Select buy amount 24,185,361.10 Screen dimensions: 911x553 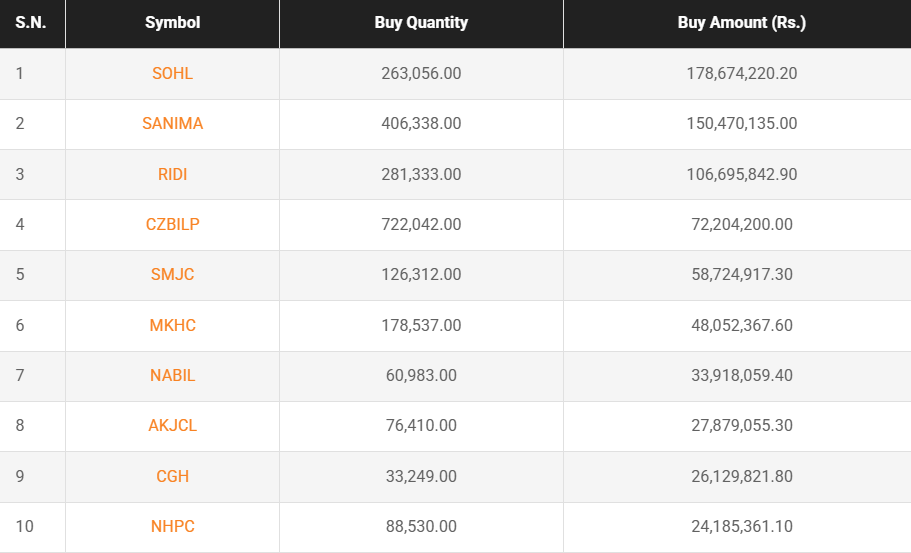pos(741,526)
